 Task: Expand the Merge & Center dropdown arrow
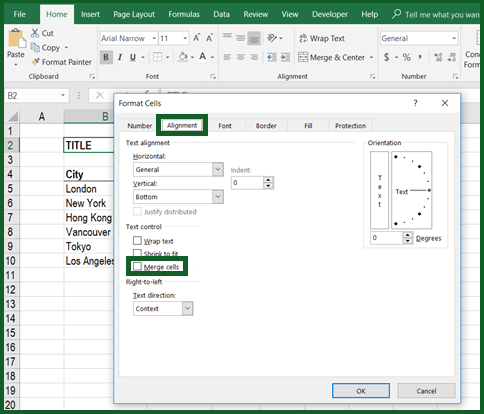[x=371, y=57]
